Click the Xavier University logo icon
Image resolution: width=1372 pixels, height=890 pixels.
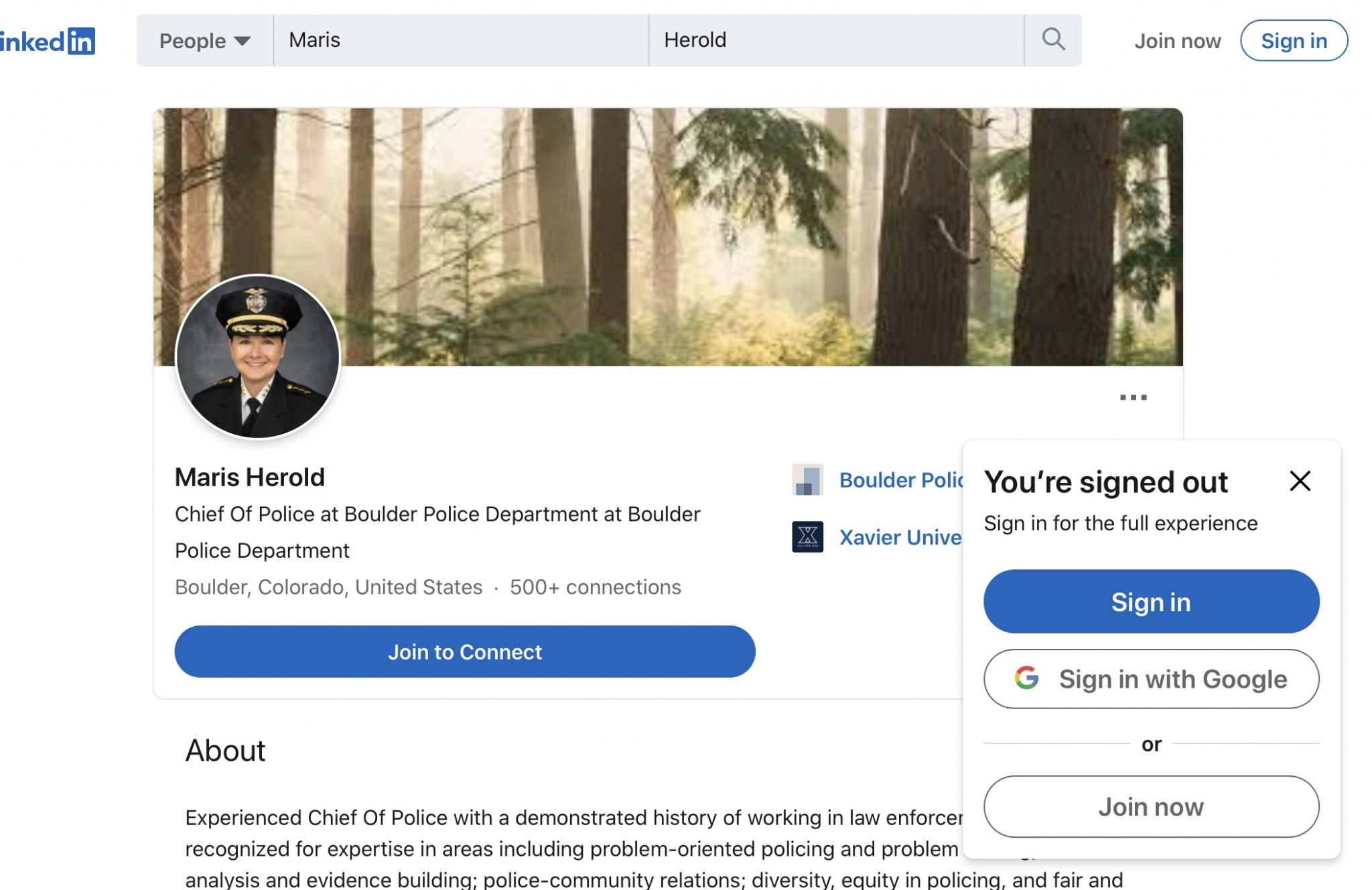tap(807, 537)
